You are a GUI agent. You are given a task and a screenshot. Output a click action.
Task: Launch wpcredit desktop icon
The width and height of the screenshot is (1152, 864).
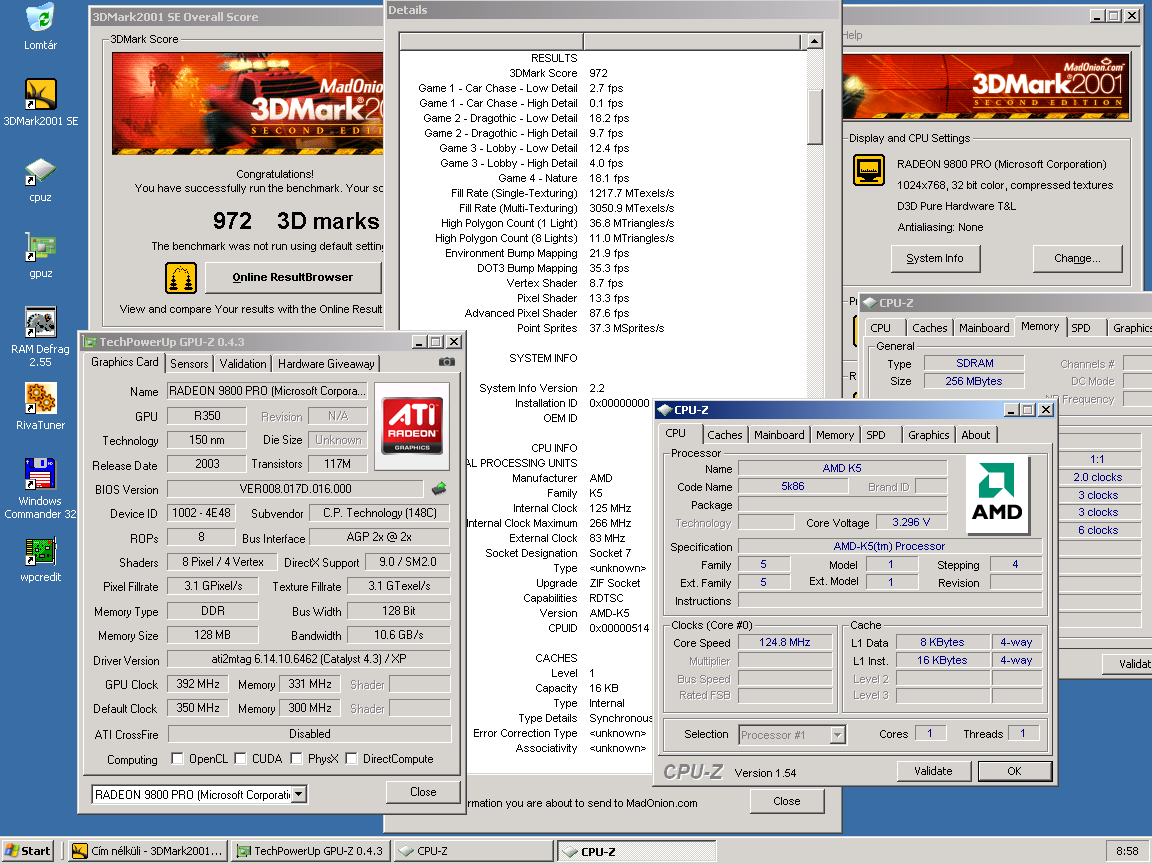point(40,560)
